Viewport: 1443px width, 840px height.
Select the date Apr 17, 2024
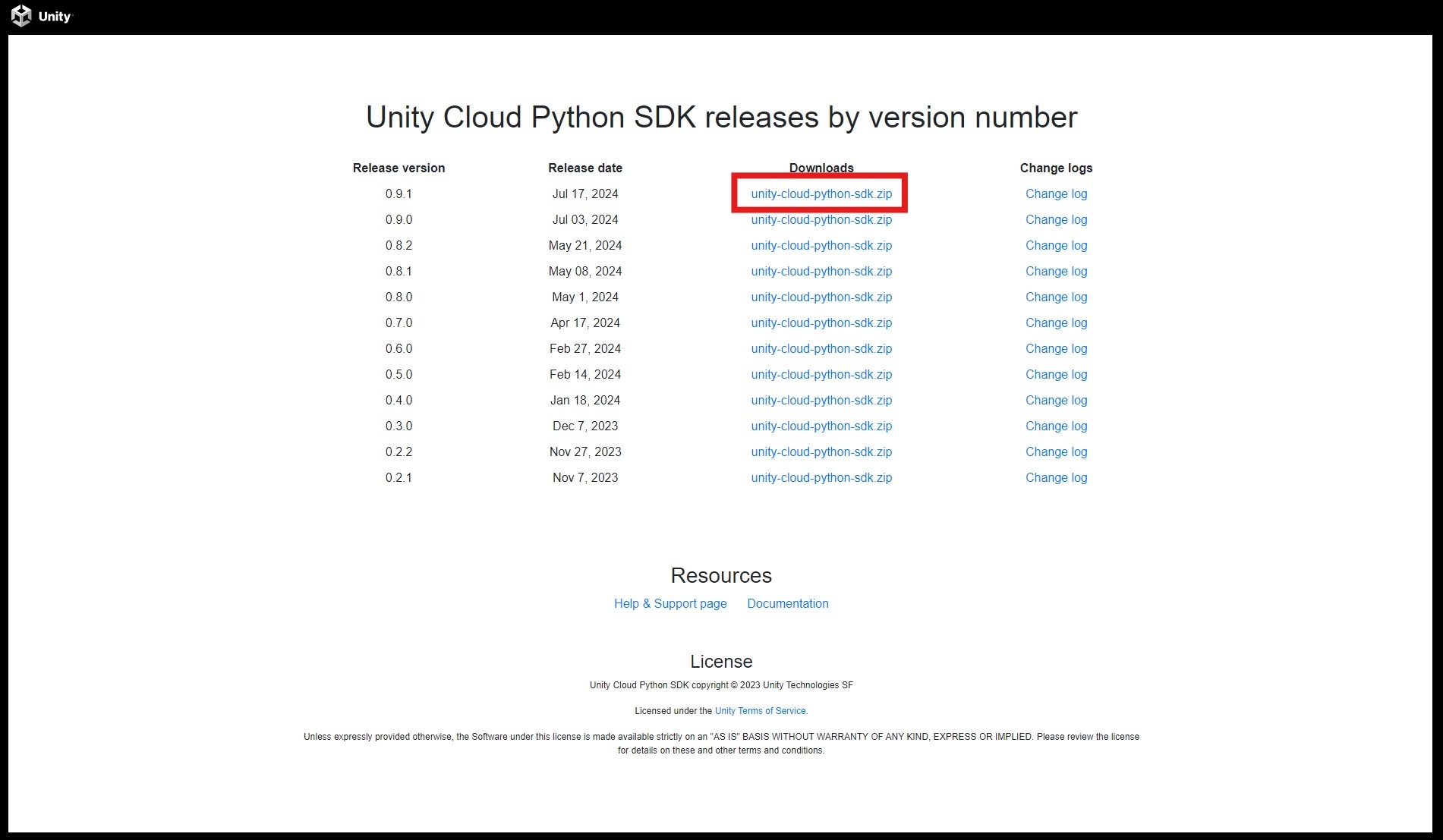pyautogui.click(x=585, y=322)
